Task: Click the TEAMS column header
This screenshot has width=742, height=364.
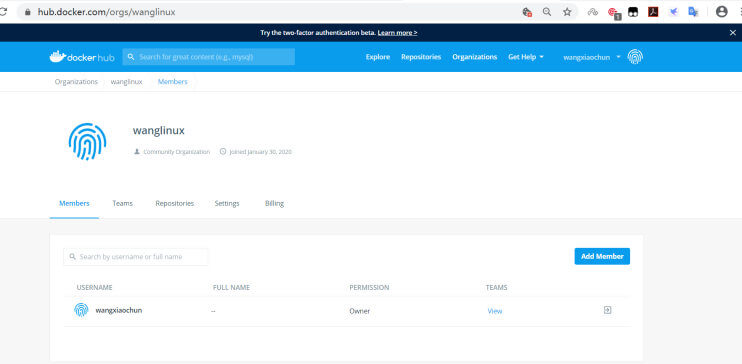Action: point(496,287)
